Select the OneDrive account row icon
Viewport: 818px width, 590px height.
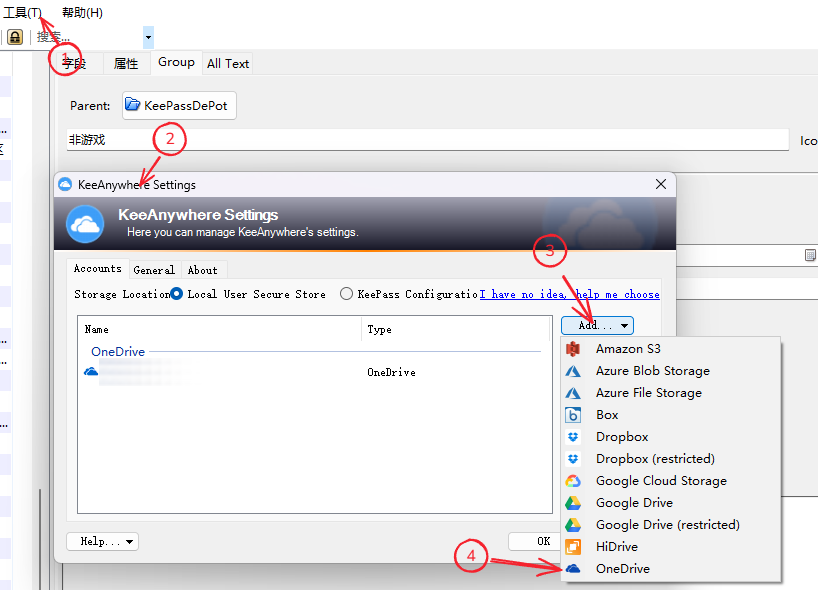pyautogui.click(x=91, y=371)
